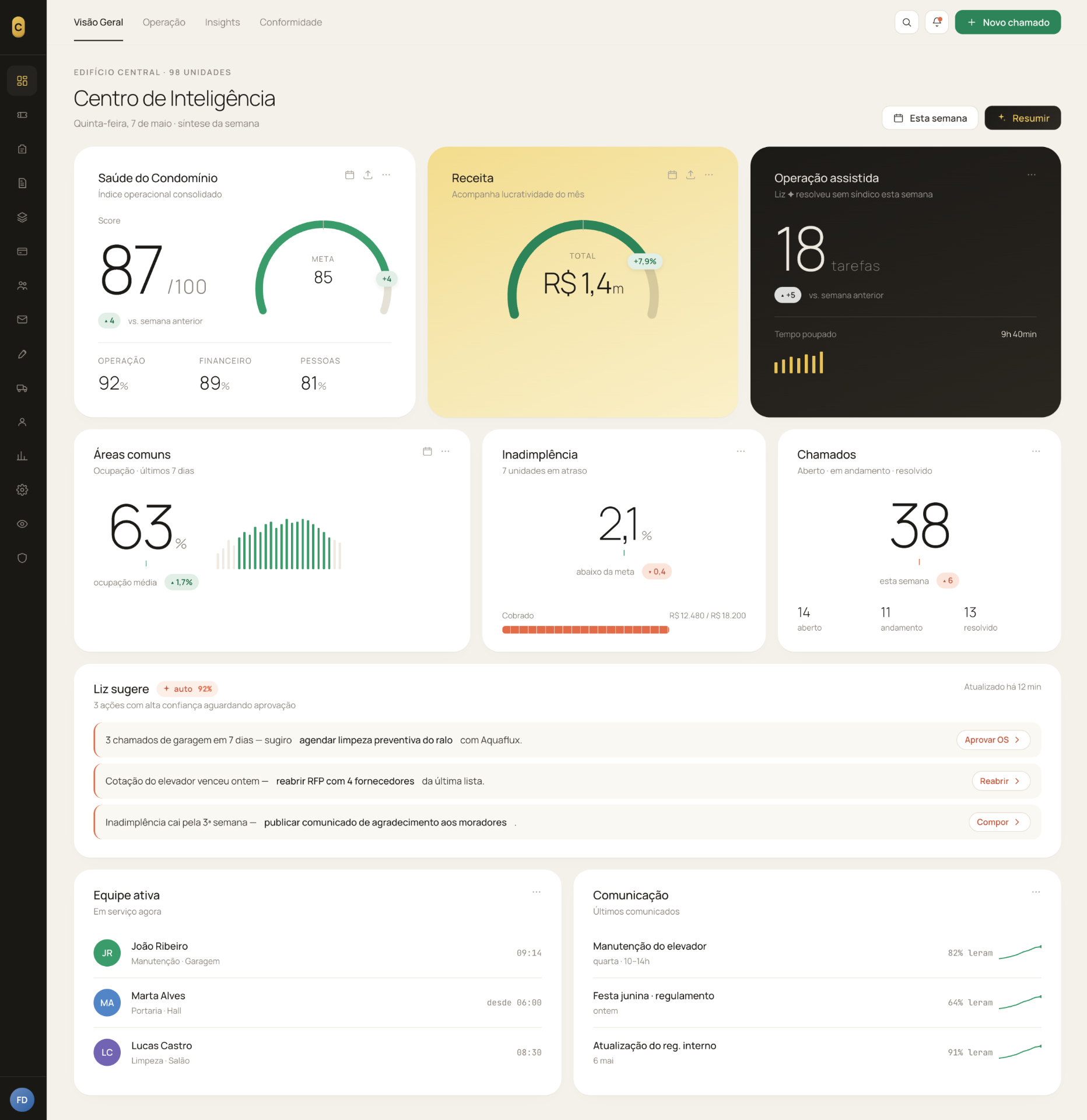Click the Áreas comuns occupancy bar chart
The image size is (1087, 1120).
pyautogui.click(x=279, y=544)
